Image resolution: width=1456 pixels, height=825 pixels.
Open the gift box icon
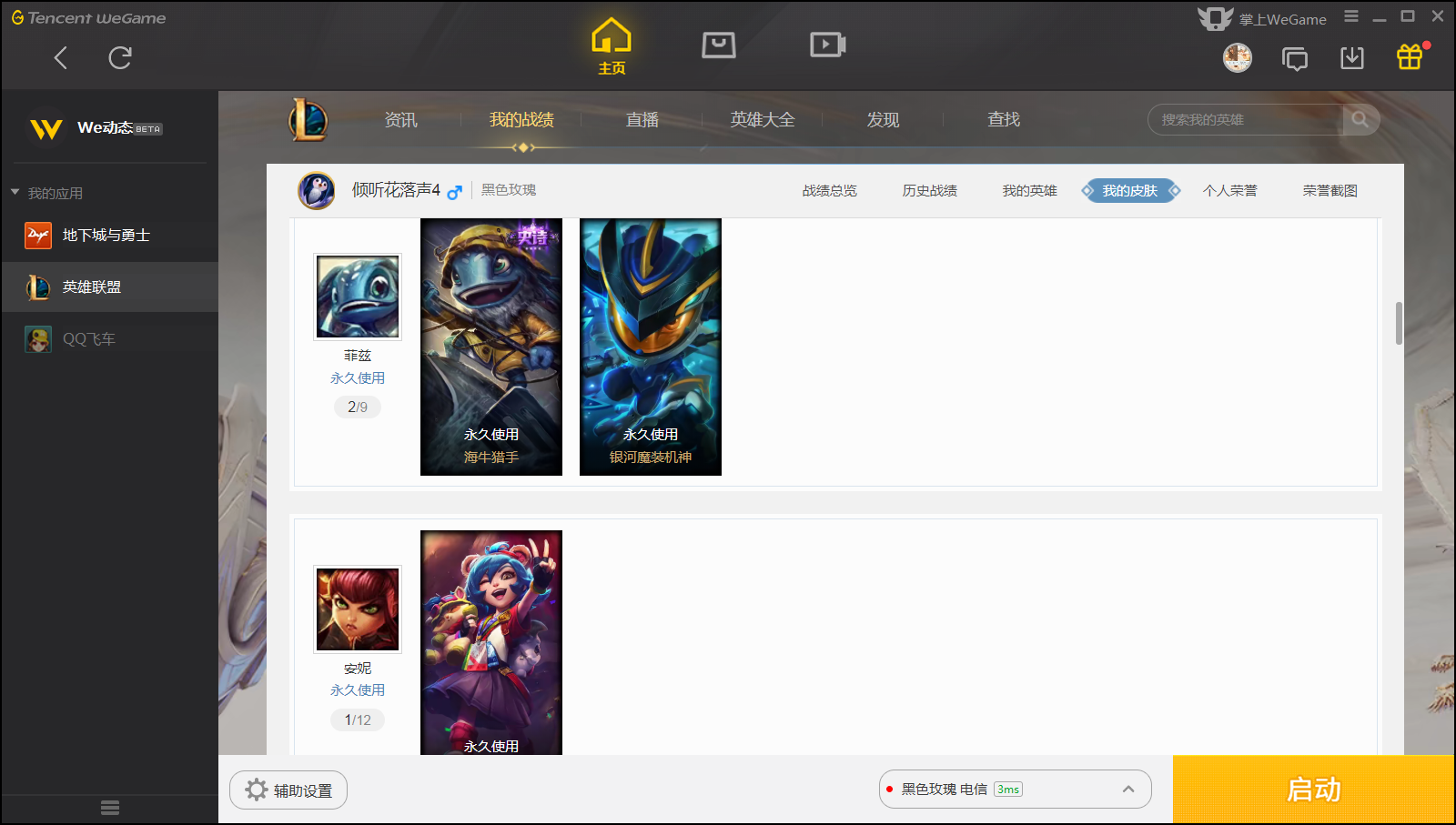(1410, 57)
